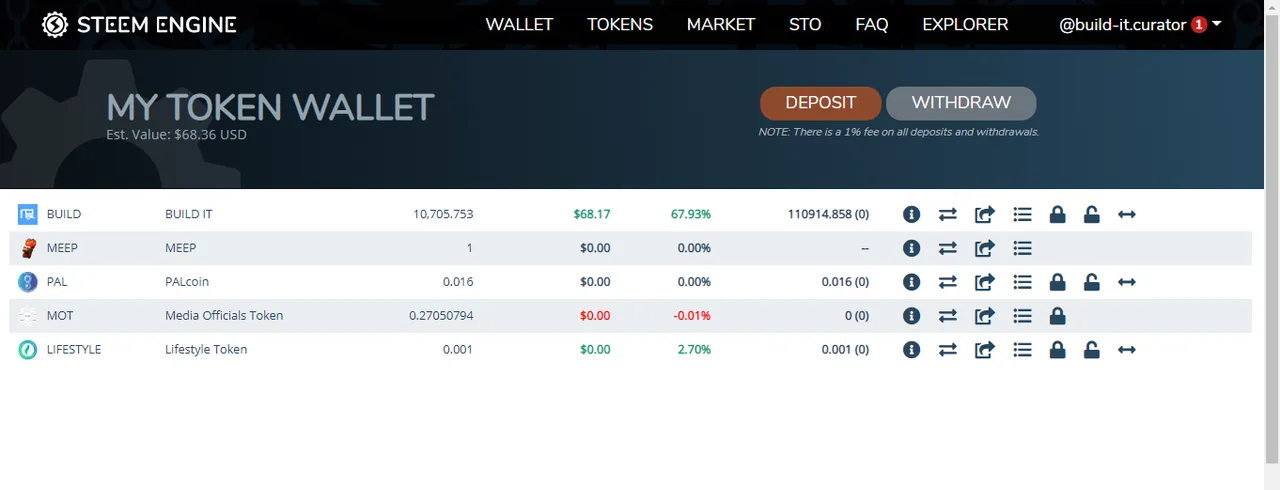Click LIFESTYLE change 2.70%
1280x490 pixels.
[x=694, y=350]
